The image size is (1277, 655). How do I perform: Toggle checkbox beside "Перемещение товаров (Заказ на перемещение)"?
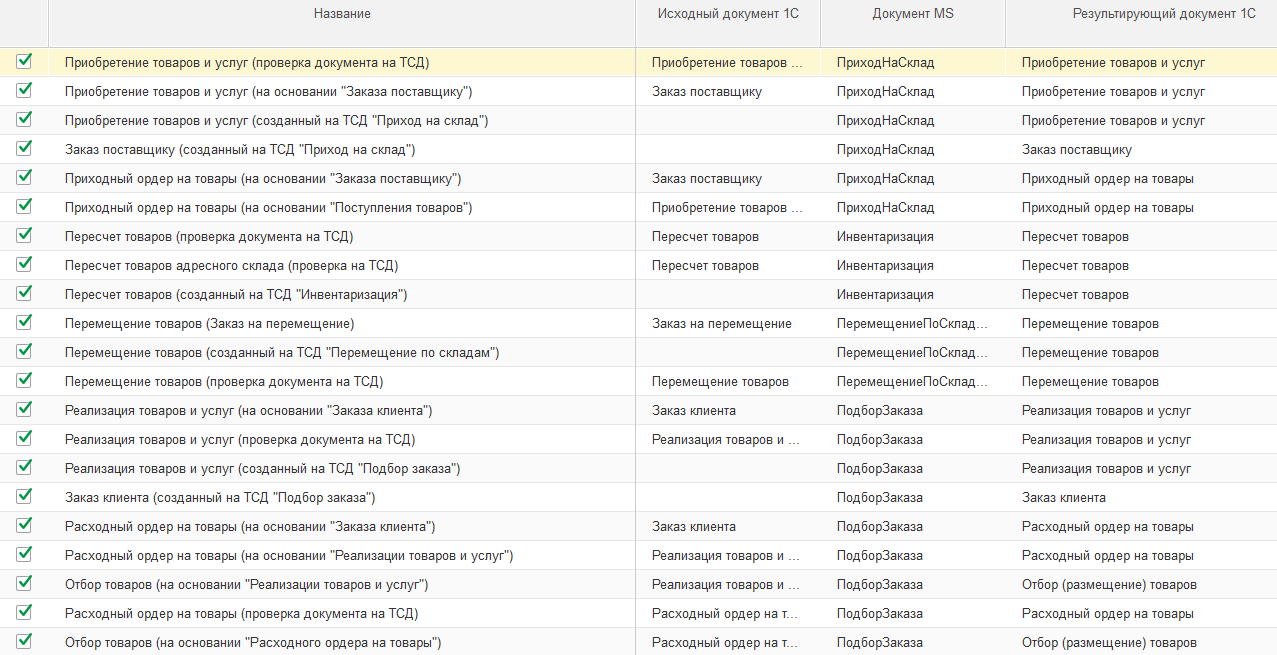click(x=24, y=323)
